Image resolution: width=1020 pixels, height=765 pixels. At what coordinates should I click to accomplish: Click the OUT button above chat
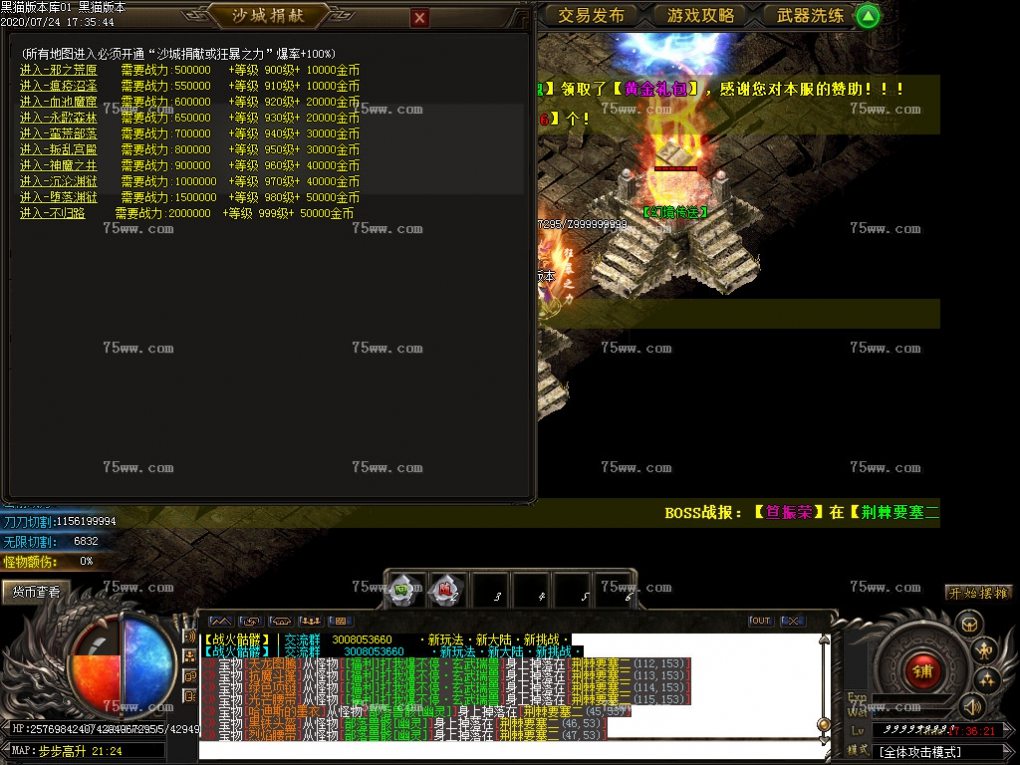point(761,621)
